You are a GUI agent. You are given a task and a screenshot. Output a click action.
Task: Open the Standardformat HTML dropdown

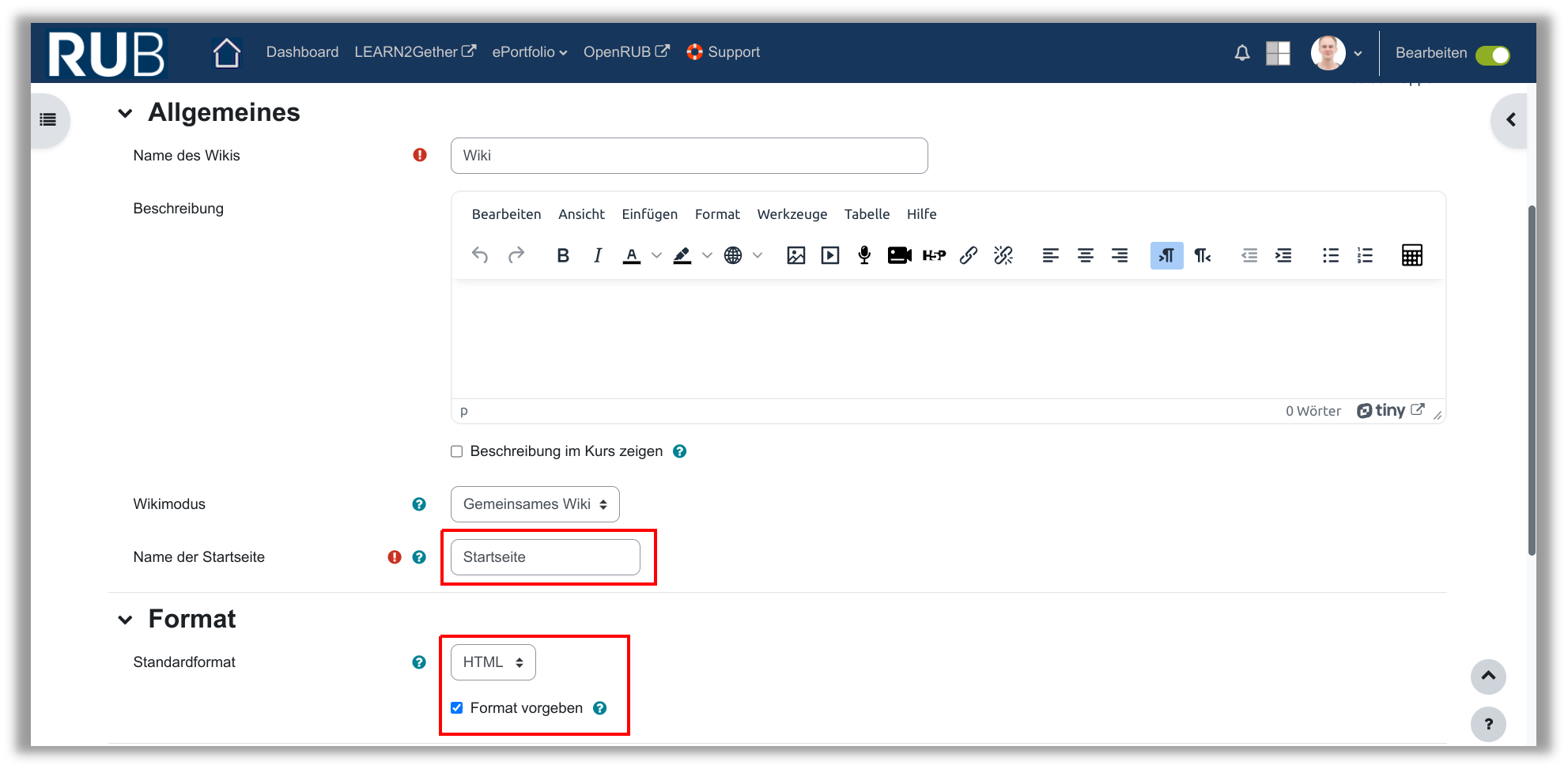coord(493,662)
